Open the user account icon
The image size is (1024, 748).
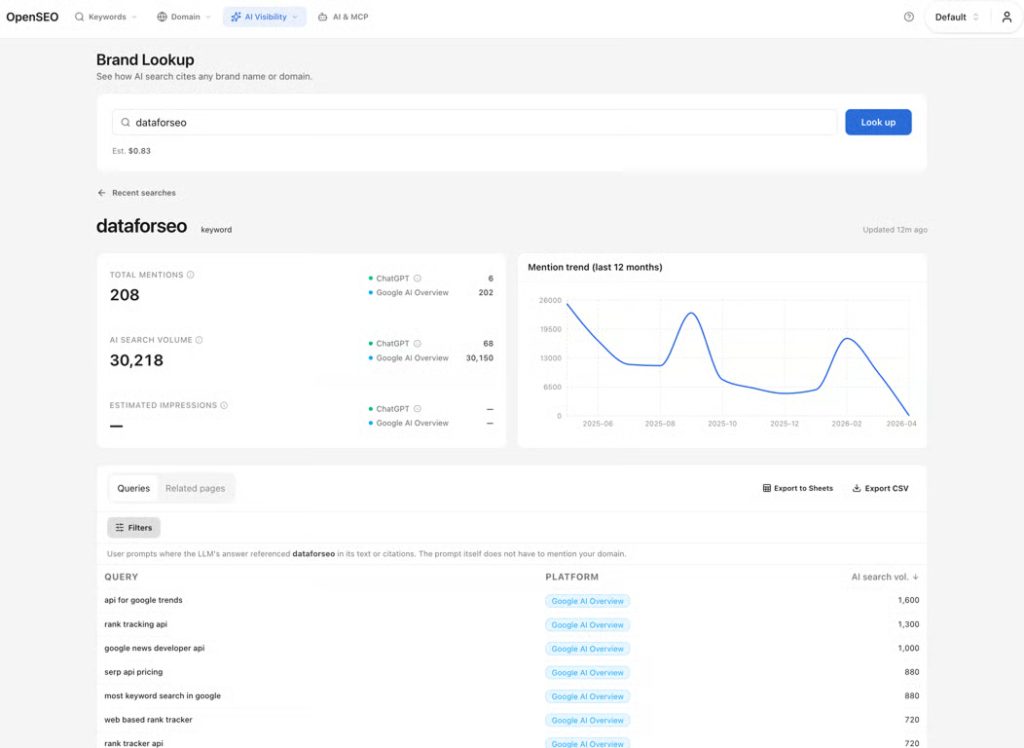coord(1006,17)
